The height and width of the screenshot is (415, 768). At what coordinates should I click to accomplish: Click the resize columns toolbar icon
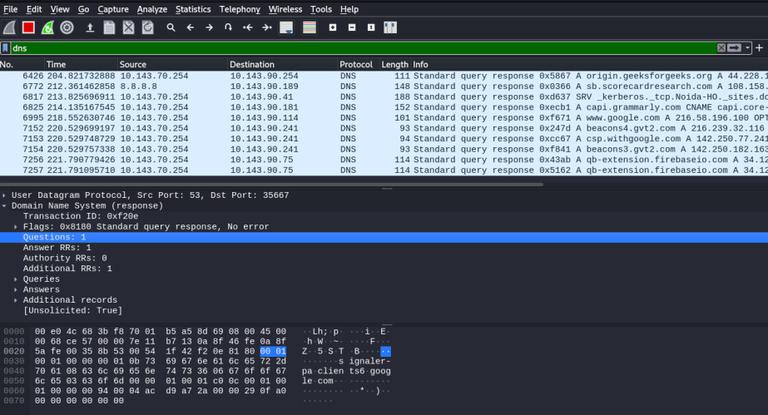click(390, 28)
